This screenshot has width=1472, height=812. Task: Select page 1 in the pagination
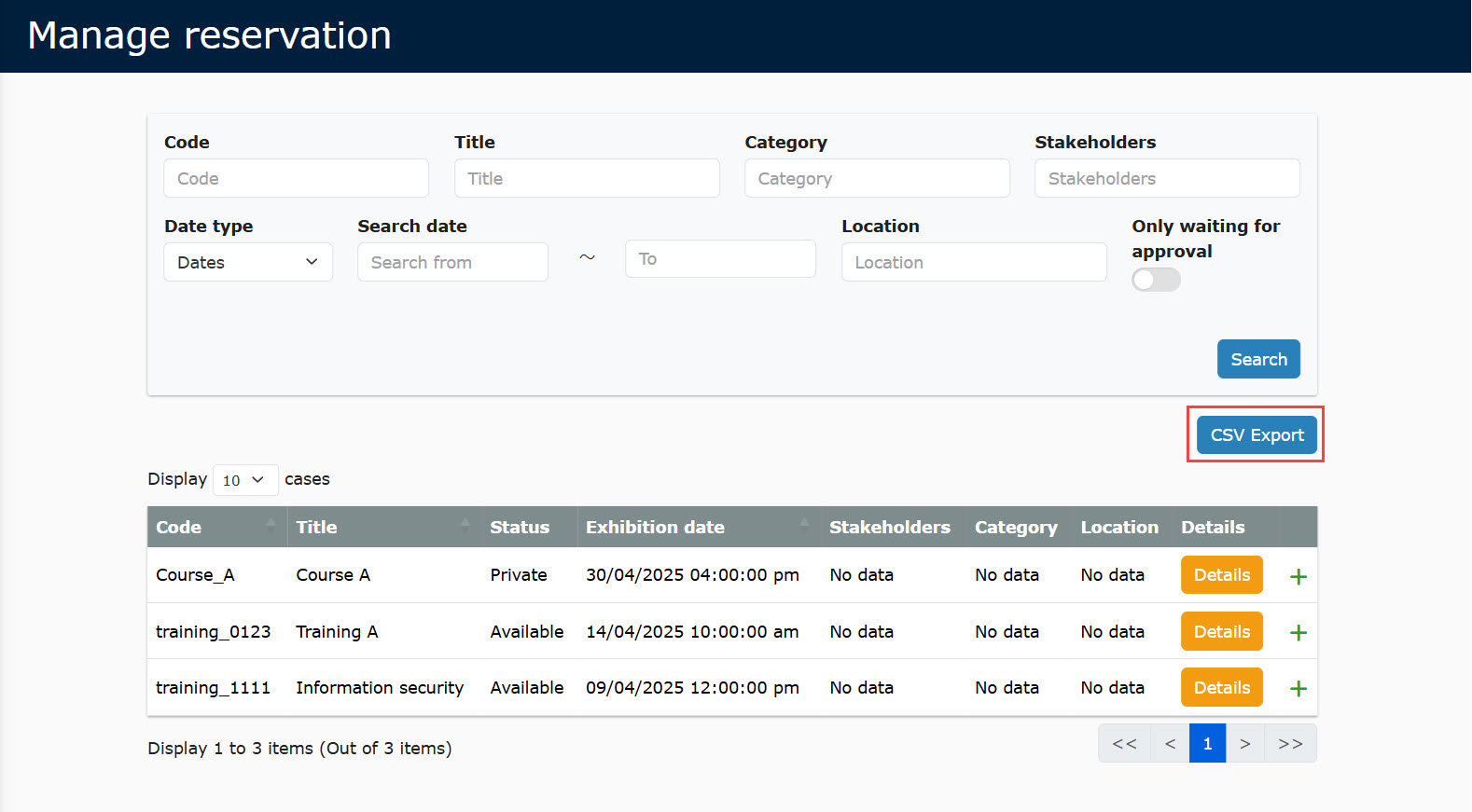tap(1207, 743)
